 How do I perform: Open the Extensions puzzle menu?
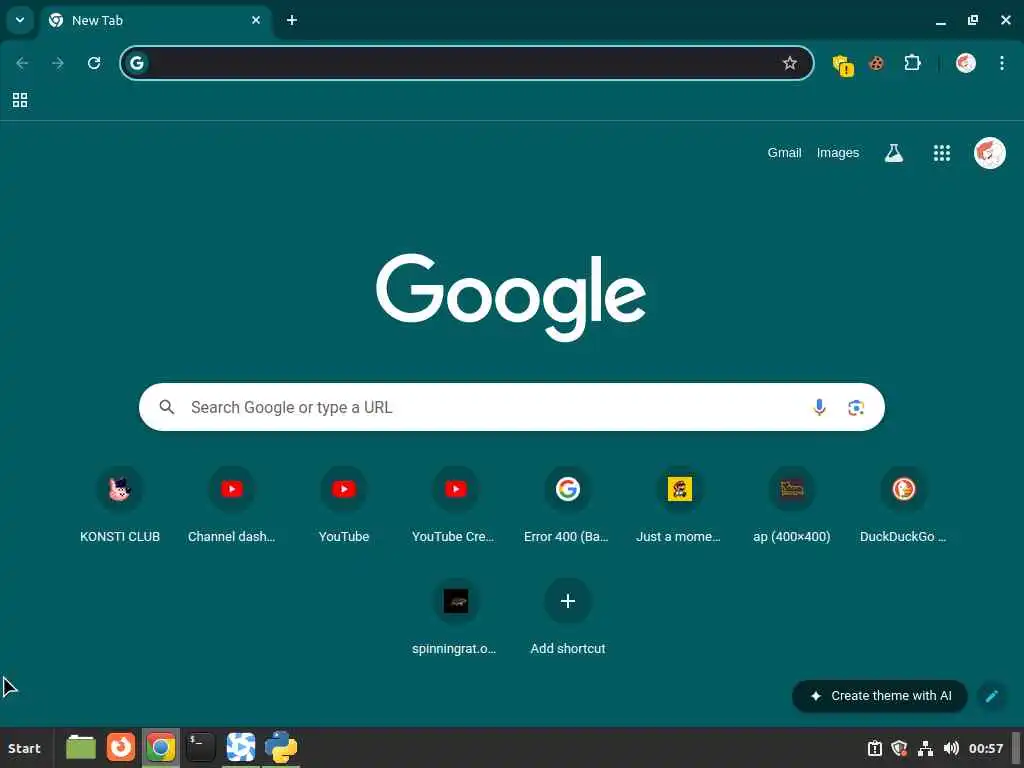[x=912, y=63]
